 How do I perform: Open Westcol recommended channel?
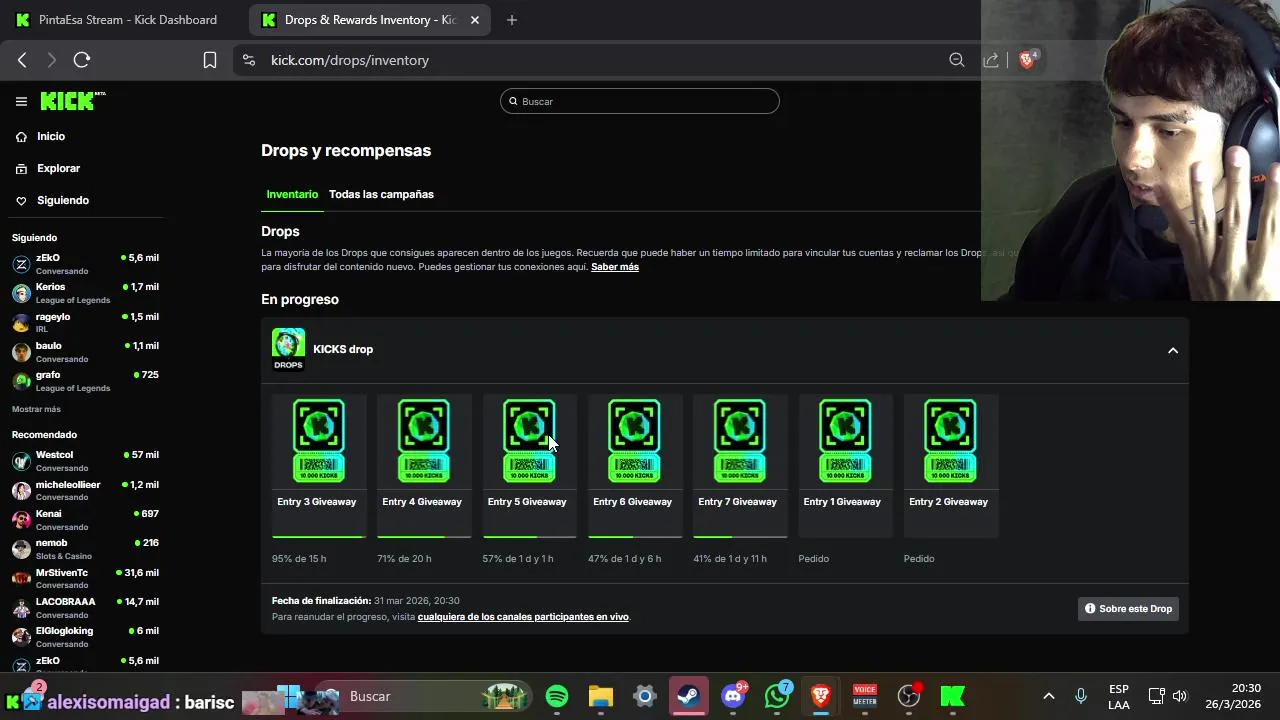click(85, 461)
